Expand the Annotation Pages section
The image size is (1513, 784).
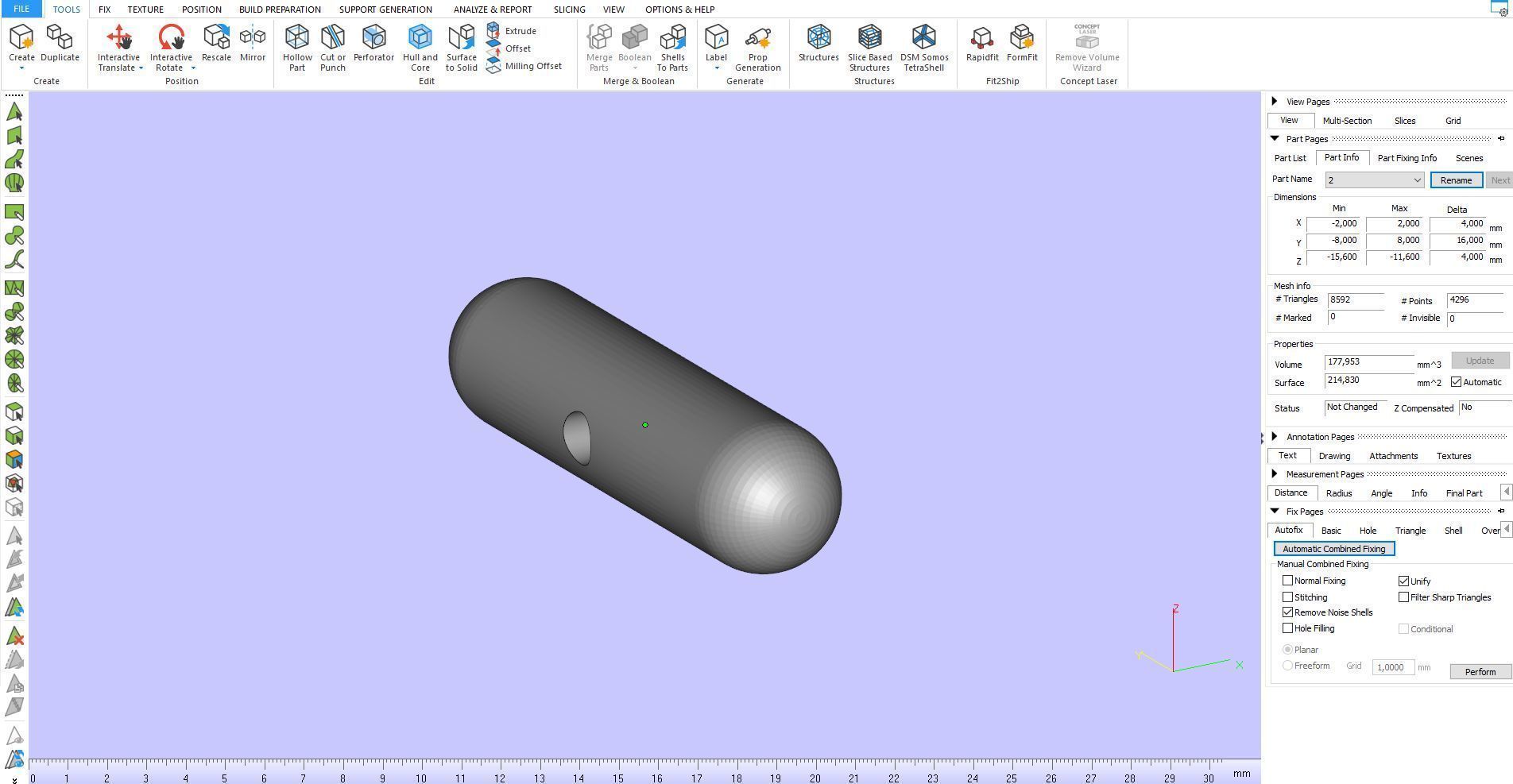(1275, 436)
